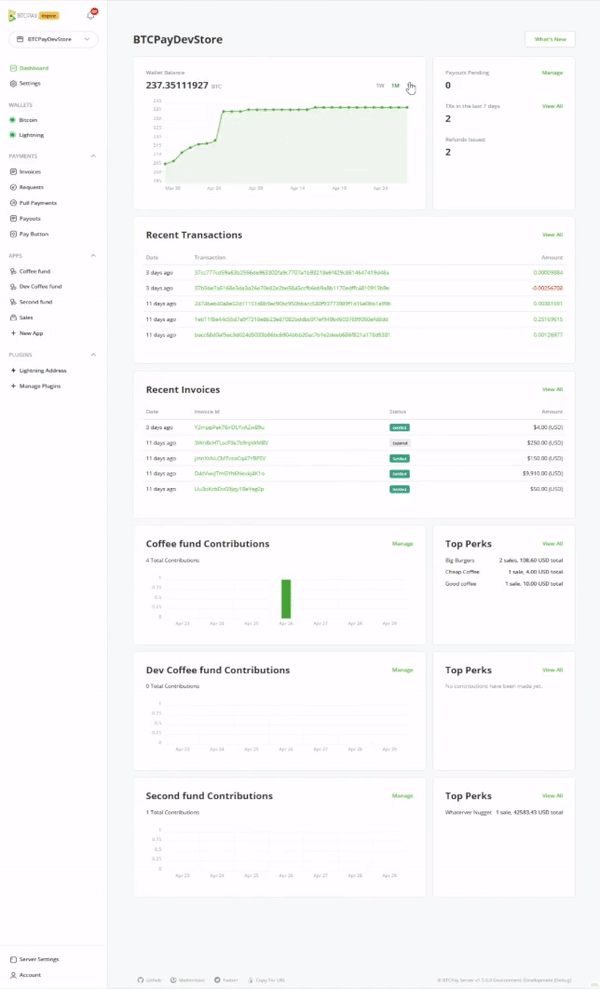Click the Dev Coffee fund app icon

13,286
